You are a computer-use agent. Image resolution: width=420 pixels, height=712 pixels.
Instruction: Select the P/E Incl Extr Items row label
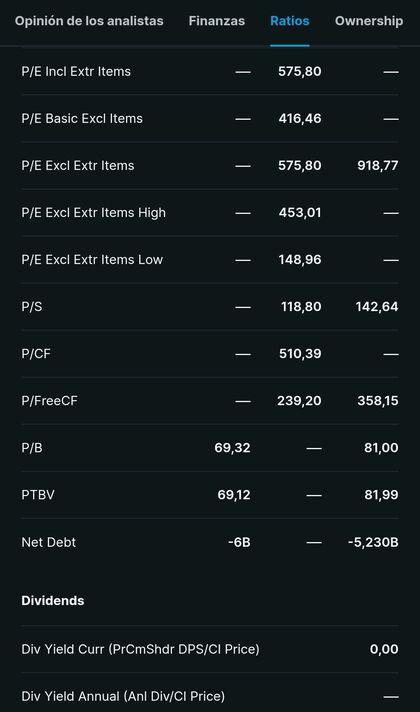pos(76,71)
